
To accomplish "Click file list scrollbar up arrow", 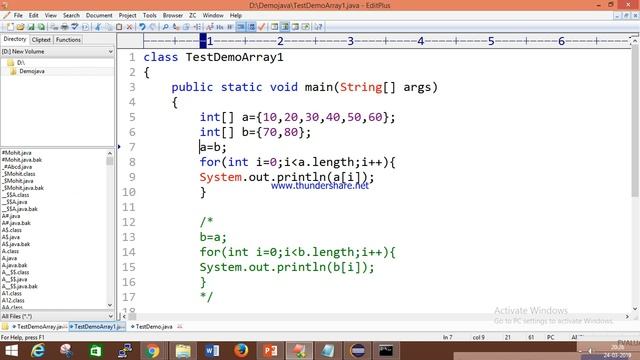I will click(110, 153).
